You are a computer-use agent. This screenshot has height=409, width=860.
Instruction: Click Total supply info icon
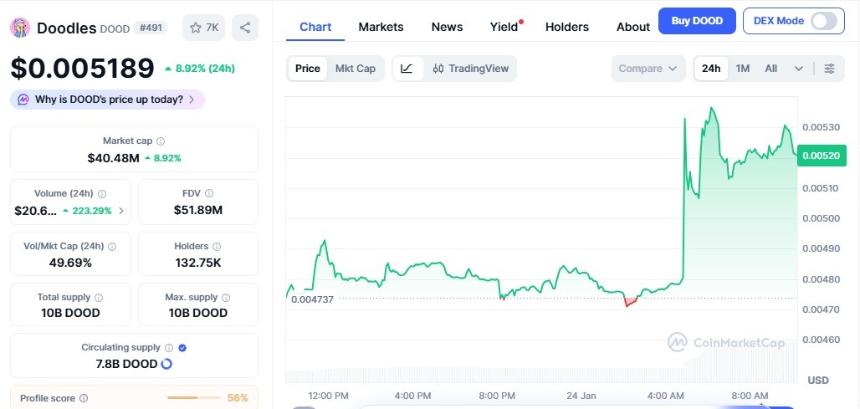(99, 297)
